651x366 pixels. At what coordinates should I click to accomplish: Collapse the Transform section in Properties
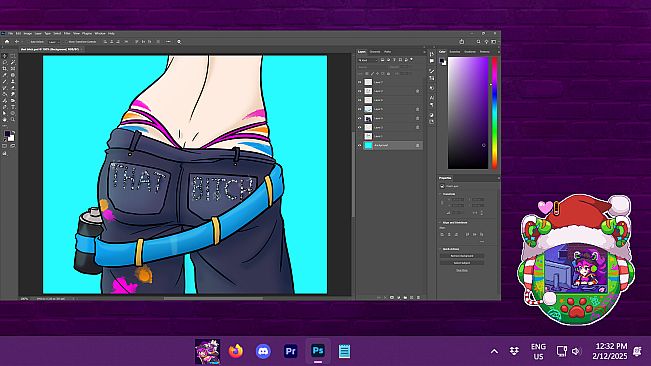click(441, 194)
